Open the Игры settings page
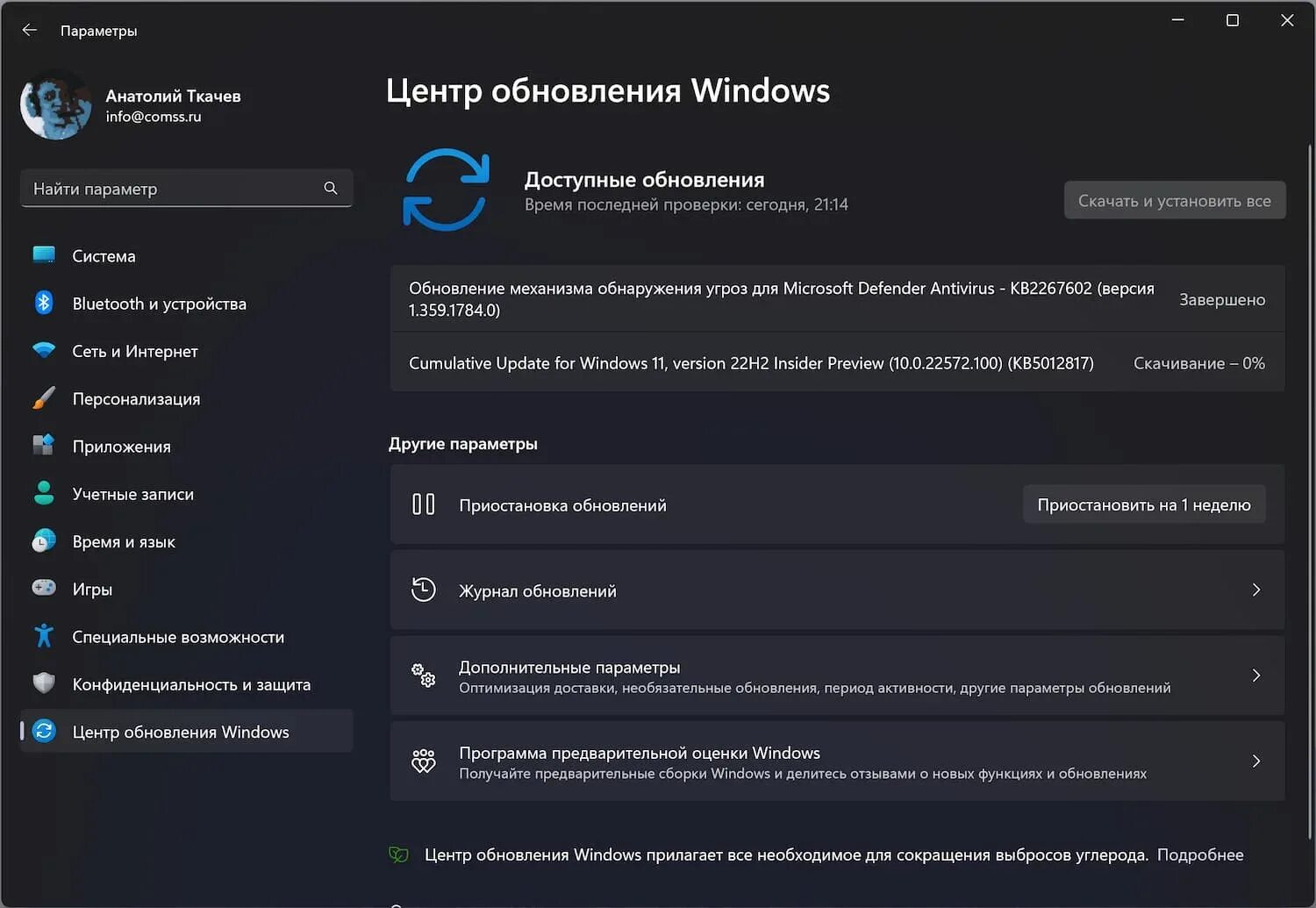 186,589
